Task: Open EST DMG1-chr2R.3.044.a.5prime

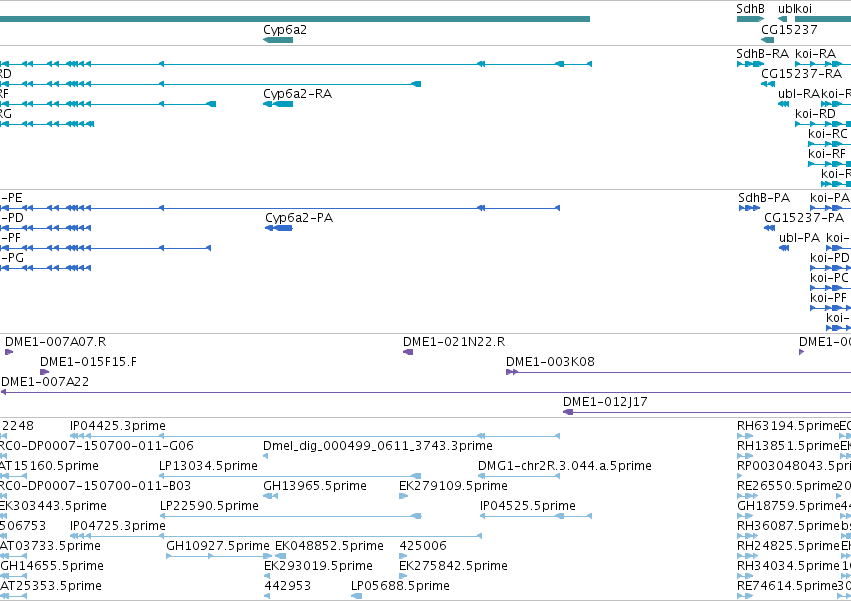Action: [x=564, y=466]
